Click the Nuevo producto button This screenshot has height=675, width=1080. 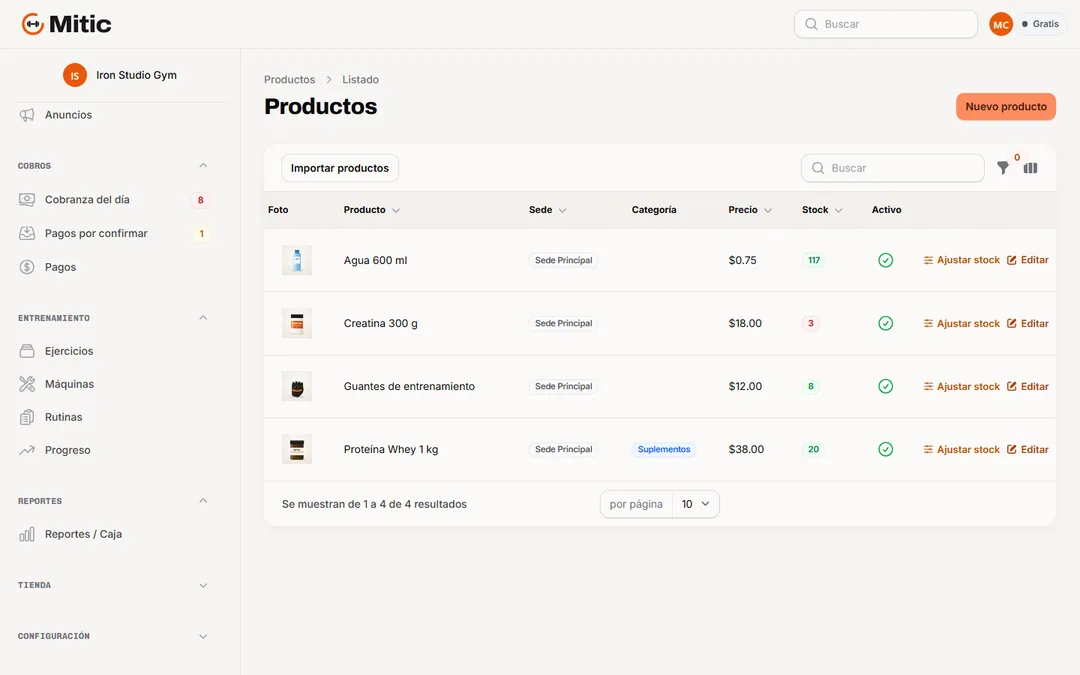[1006, 107]
